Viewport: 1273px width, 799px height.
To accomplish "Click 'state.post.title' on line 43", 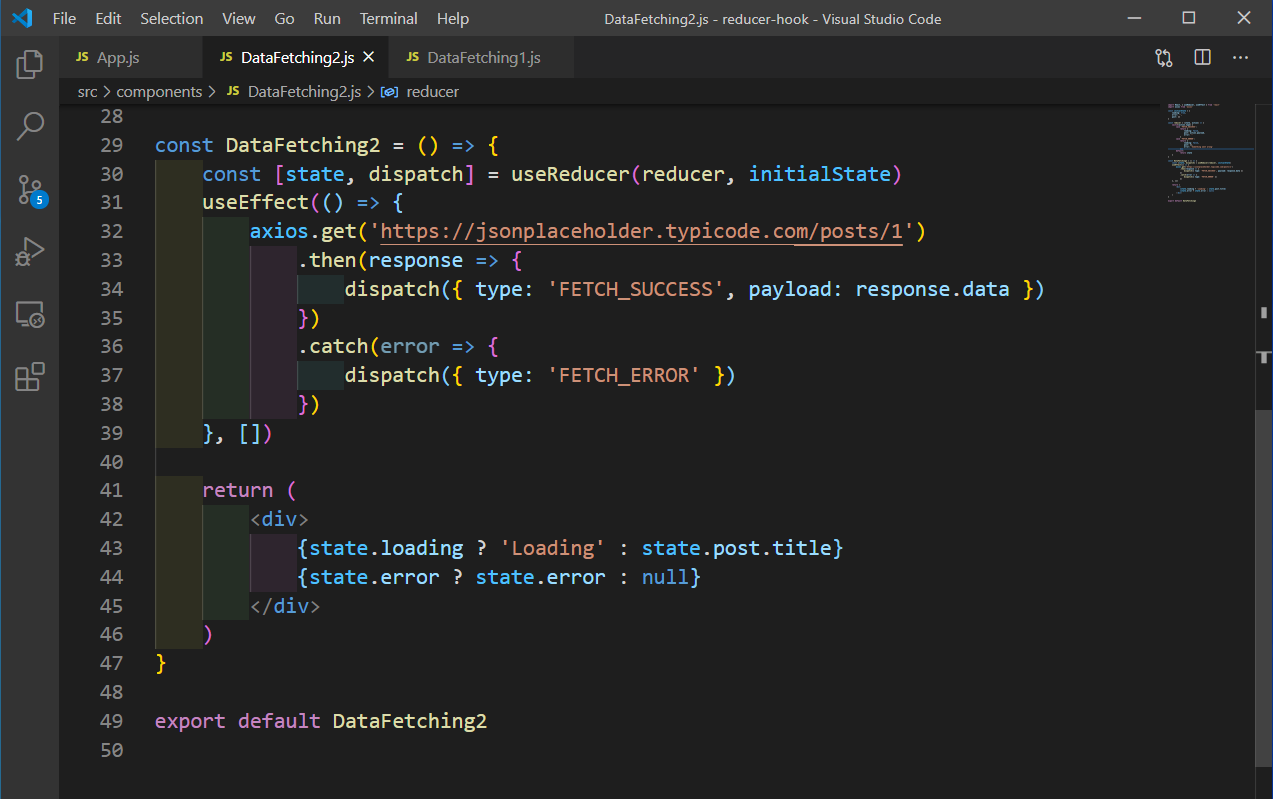I will (737, 549).
